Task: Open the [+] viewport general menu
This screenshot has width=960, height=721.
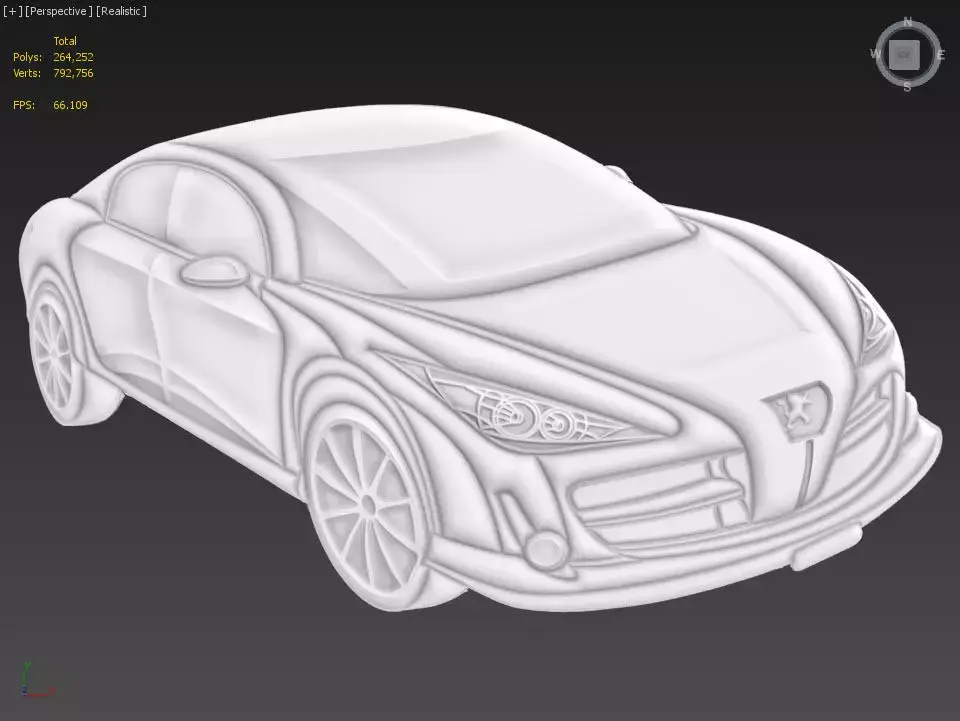Action: click(x=12, y=11)
